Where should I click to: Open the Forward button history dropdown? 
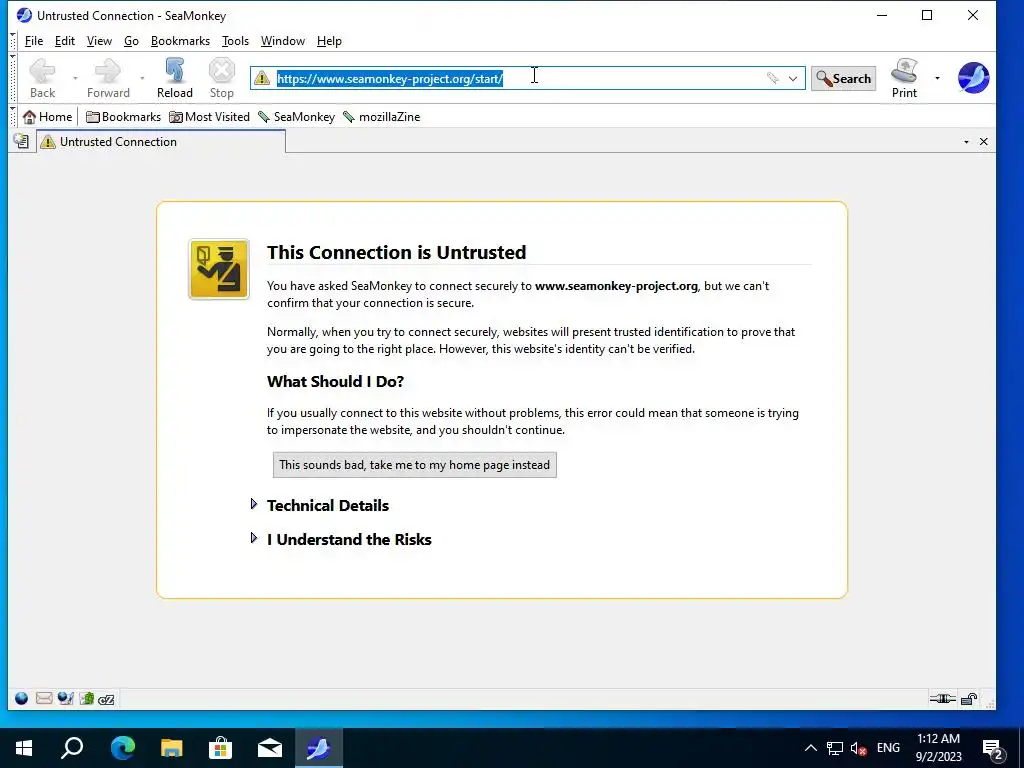142,78
